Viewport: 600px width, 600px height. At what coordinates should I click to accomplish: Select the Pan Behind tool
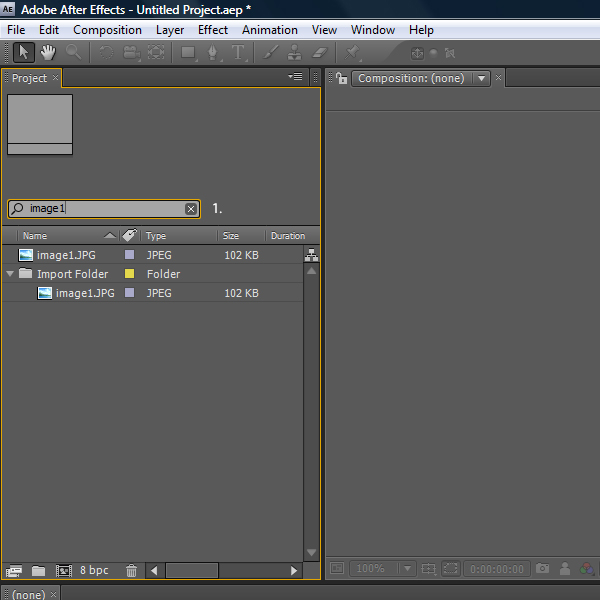(x=156, y=52)
